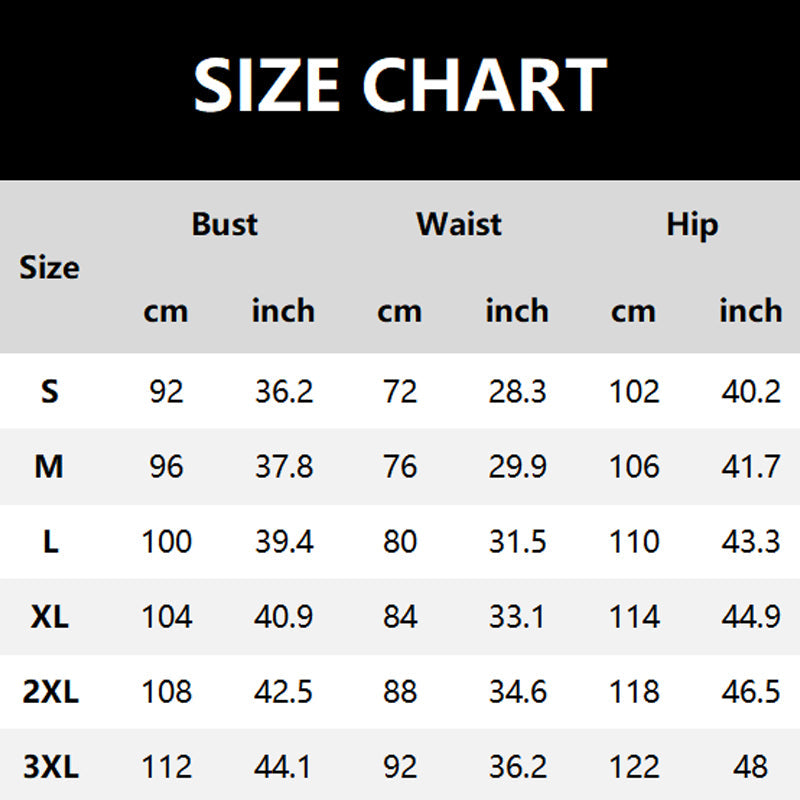This screenshot has width=800, height=800.
Task: Click the 28.3 inch waist value
Action: click(x=517, y=391)
